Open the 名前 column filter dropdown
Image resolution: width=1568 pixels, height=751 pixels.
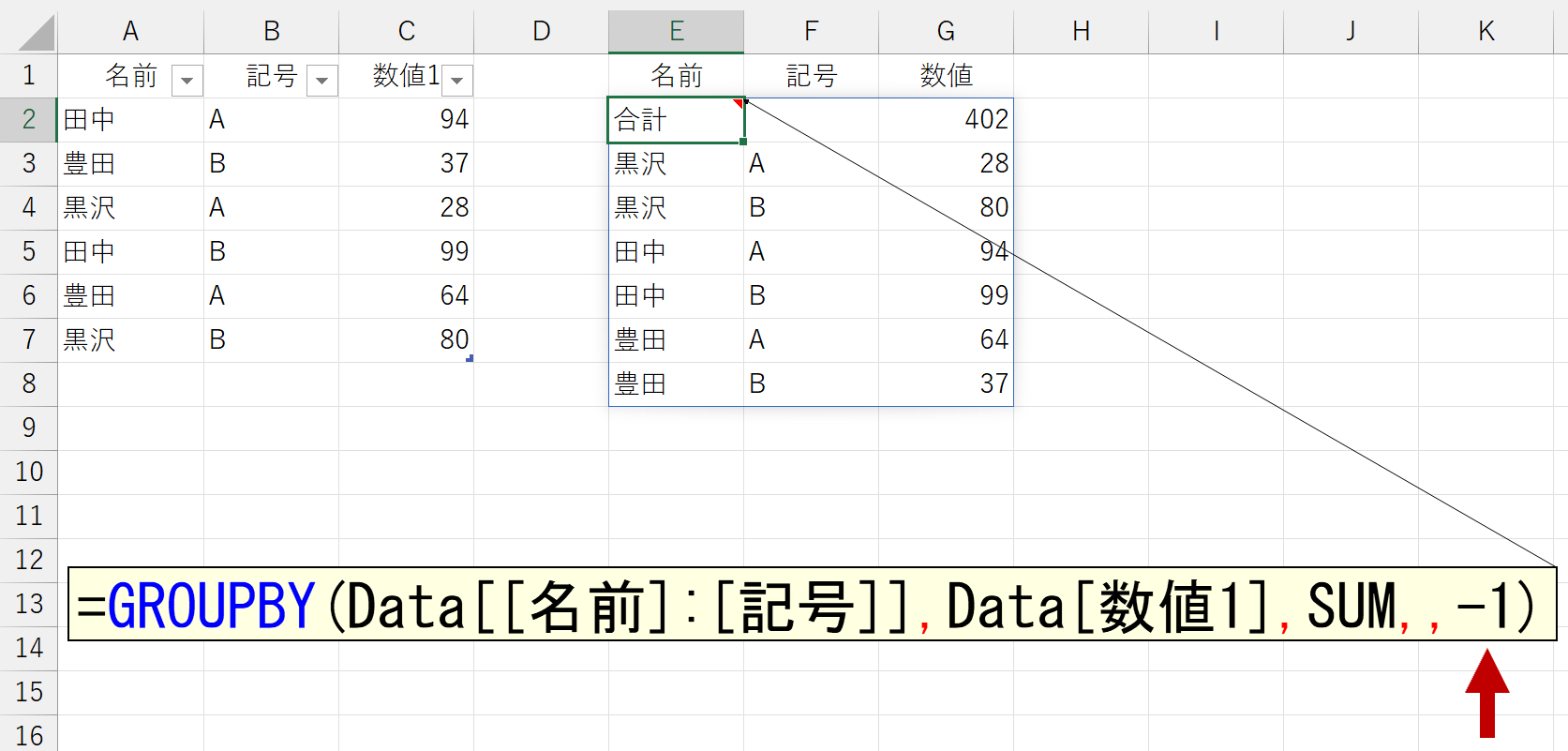[187, 81]
